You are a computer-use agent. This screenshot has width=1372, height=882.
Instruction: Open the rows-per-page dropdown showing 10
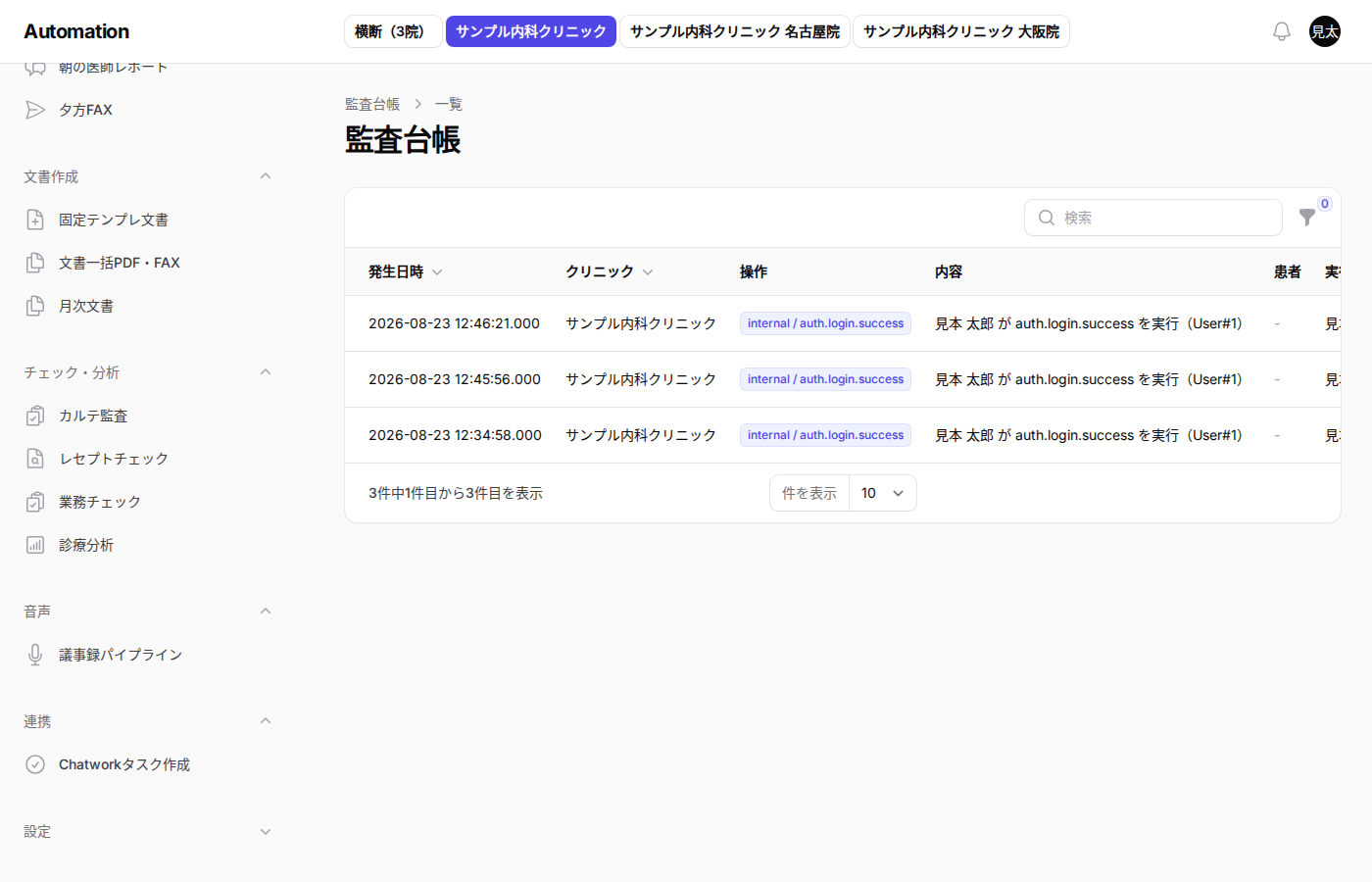coord(882,493)
